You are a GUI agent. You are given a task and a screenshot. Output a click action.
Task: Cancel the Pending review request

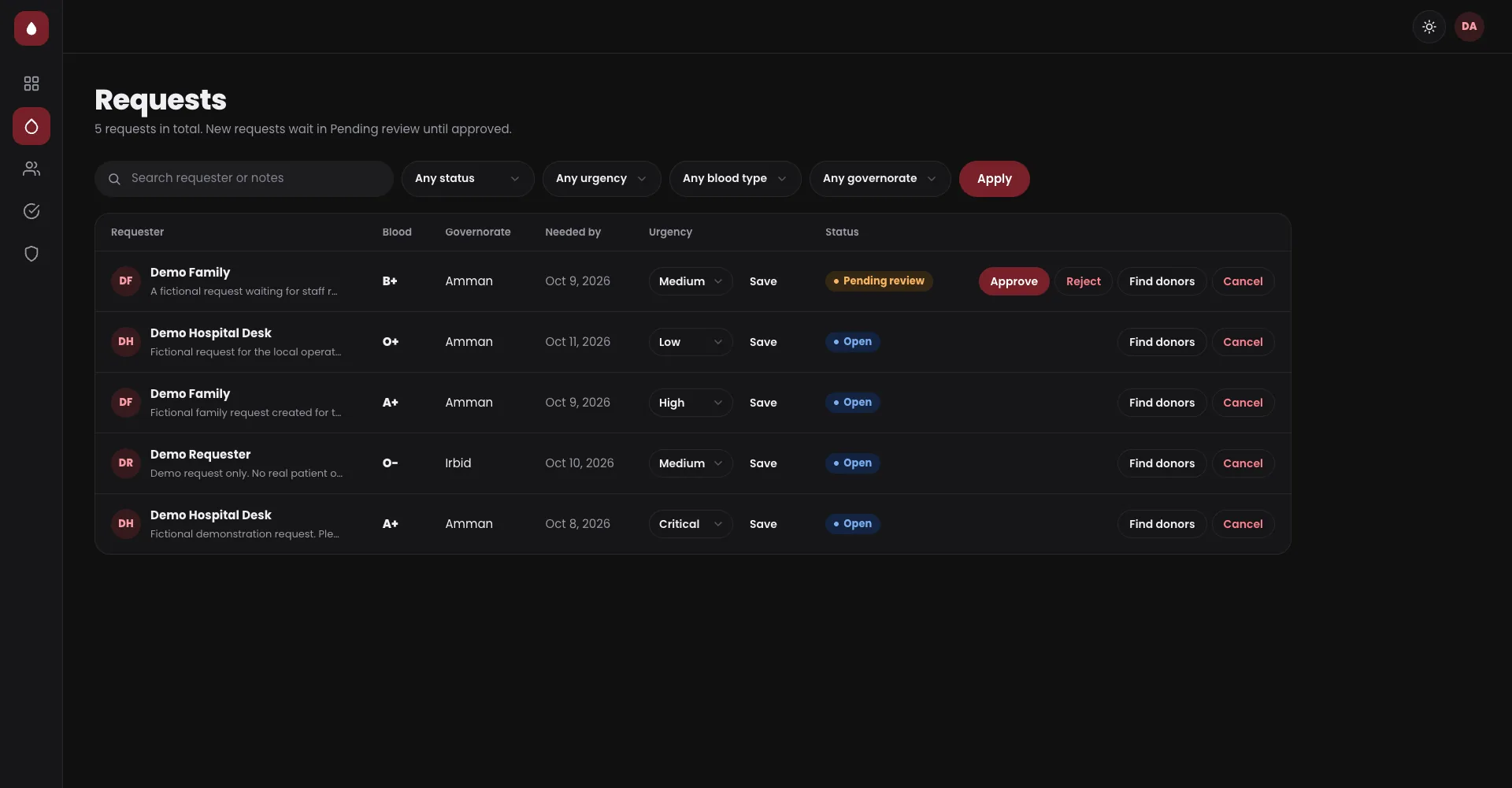1243,281
